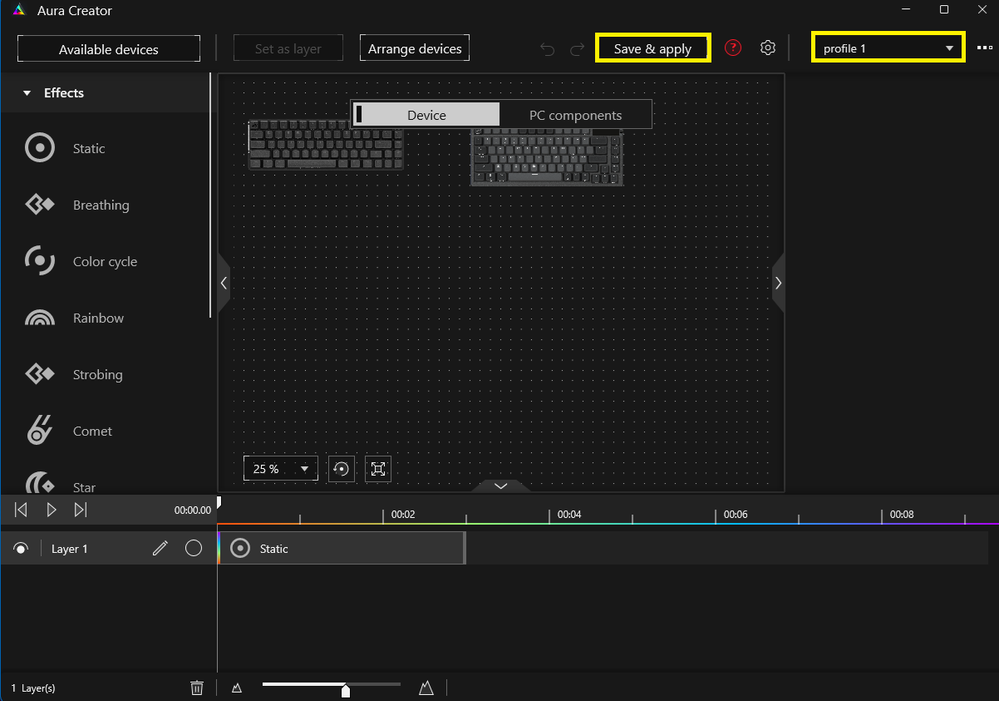
Task: Switch to the PC components tab
Action: point(575,115)
